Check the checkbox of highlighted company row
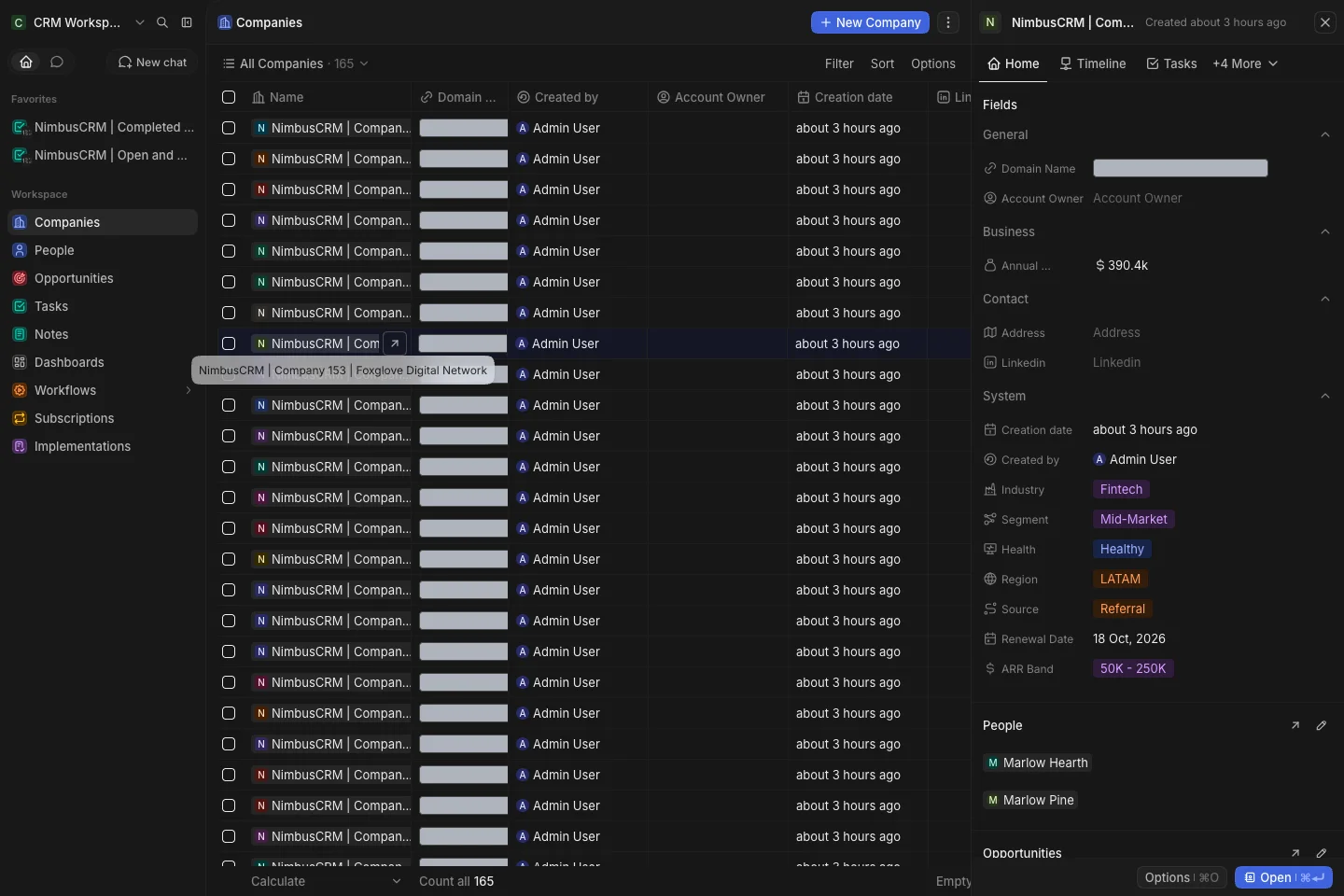 pyautogui.click(x=229, y=343)
